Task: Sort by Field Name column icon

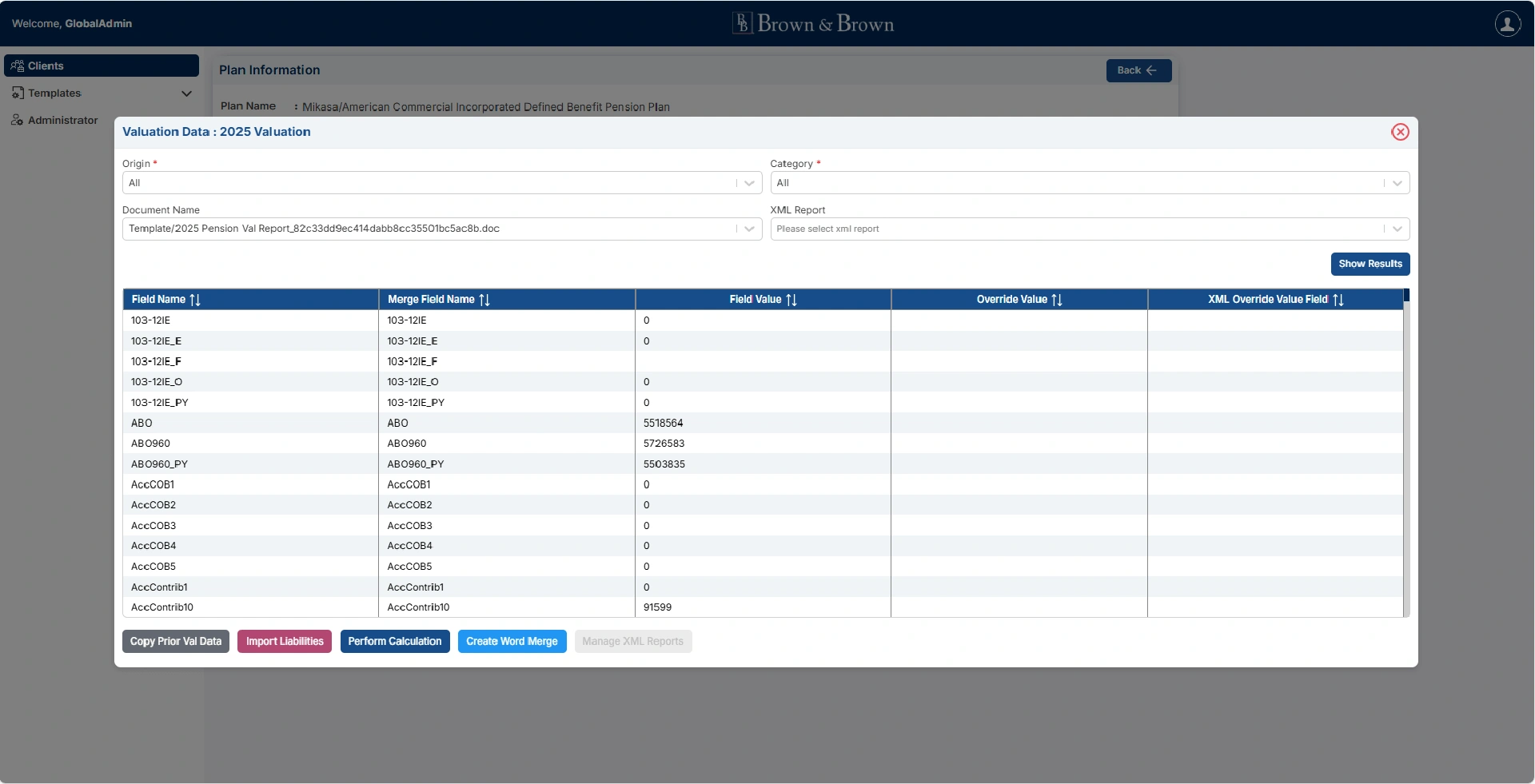Action: [x=195, y=300]
